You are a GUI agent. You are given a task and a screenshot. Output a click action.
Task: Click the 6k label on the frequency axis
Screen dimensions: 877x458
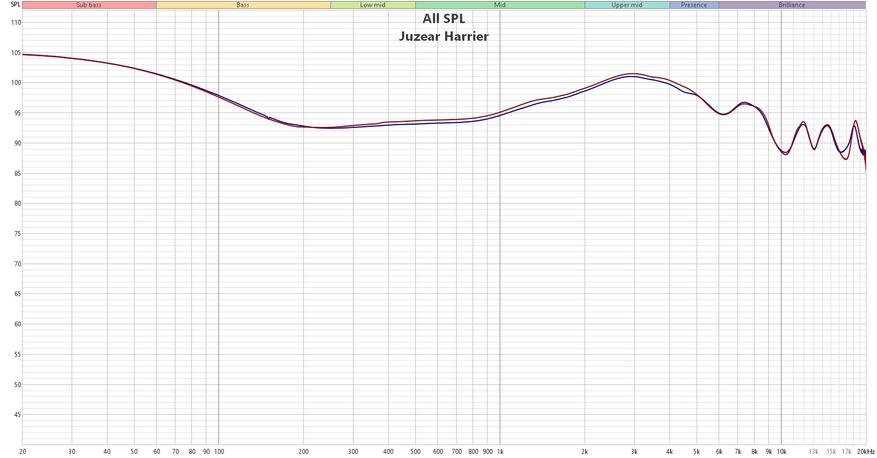tap(719, 451)
